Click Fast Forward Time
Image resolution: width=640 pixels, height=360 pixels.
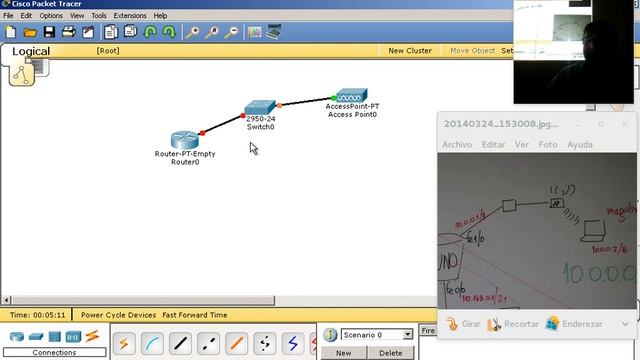(195, 315)
